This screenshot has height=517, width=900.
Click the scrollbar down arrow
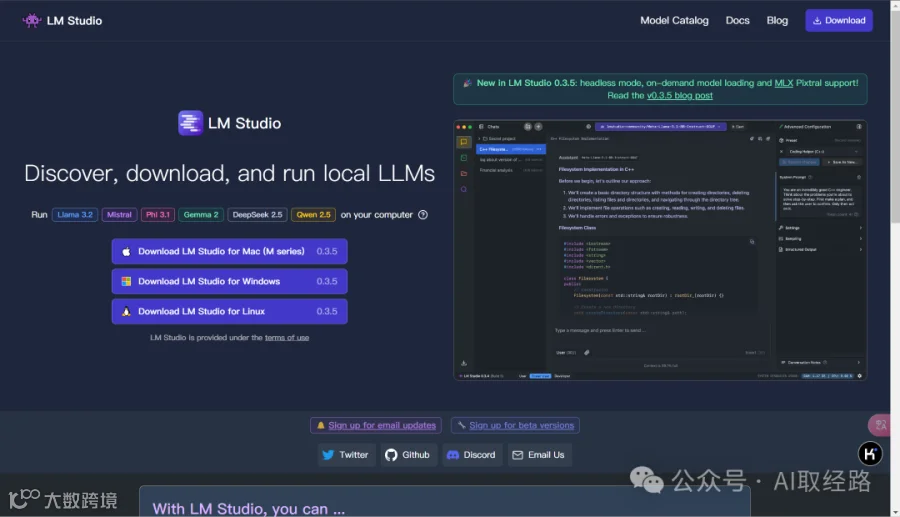tap(895, 511)
